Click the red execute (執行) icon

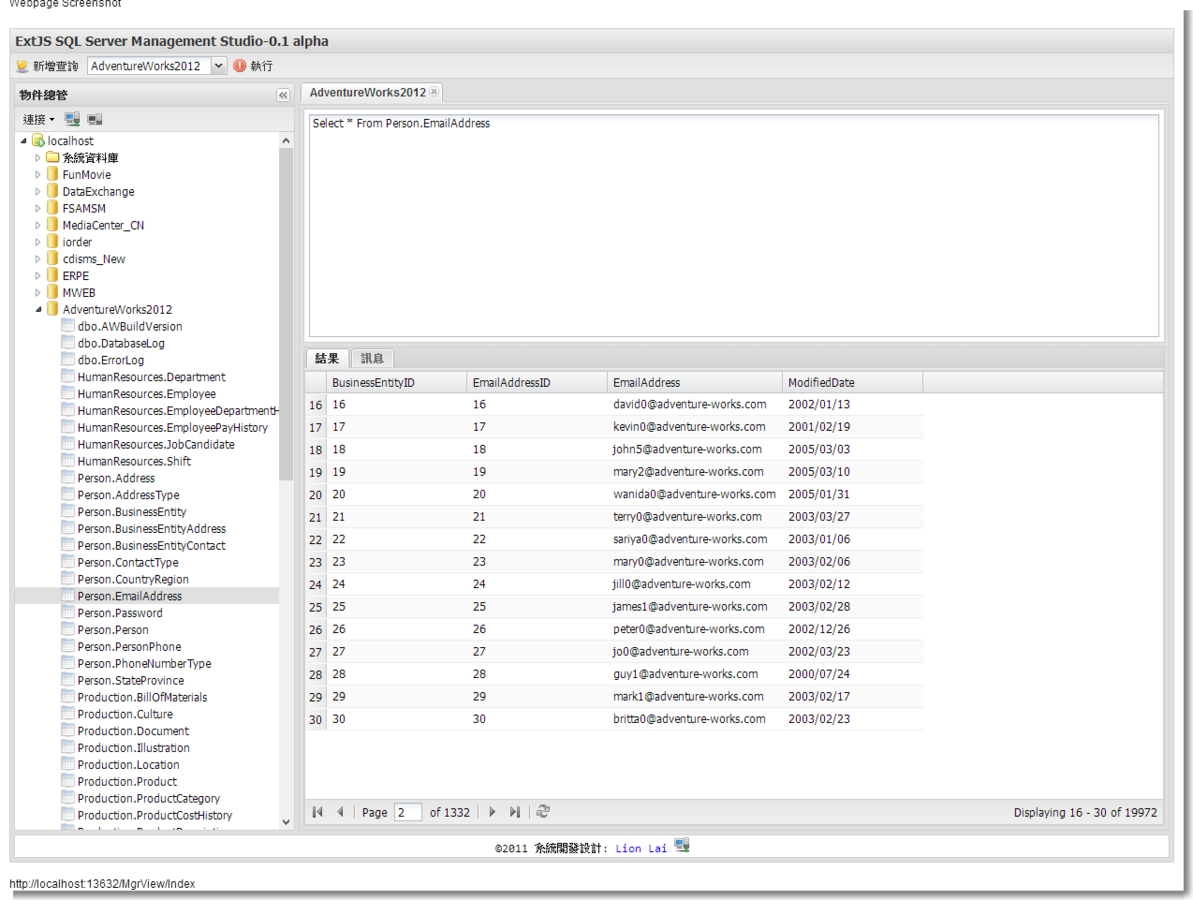pos(240,66)
